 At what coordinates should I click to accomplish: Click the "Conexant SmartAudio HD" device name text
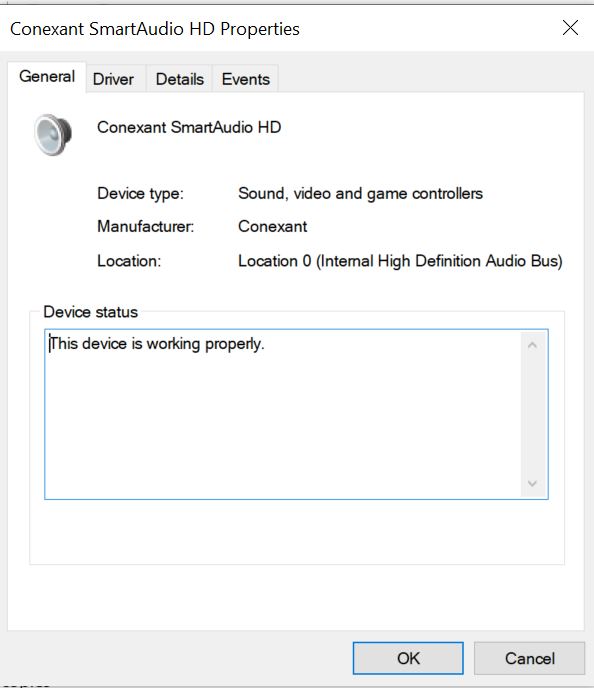point(189,127)
